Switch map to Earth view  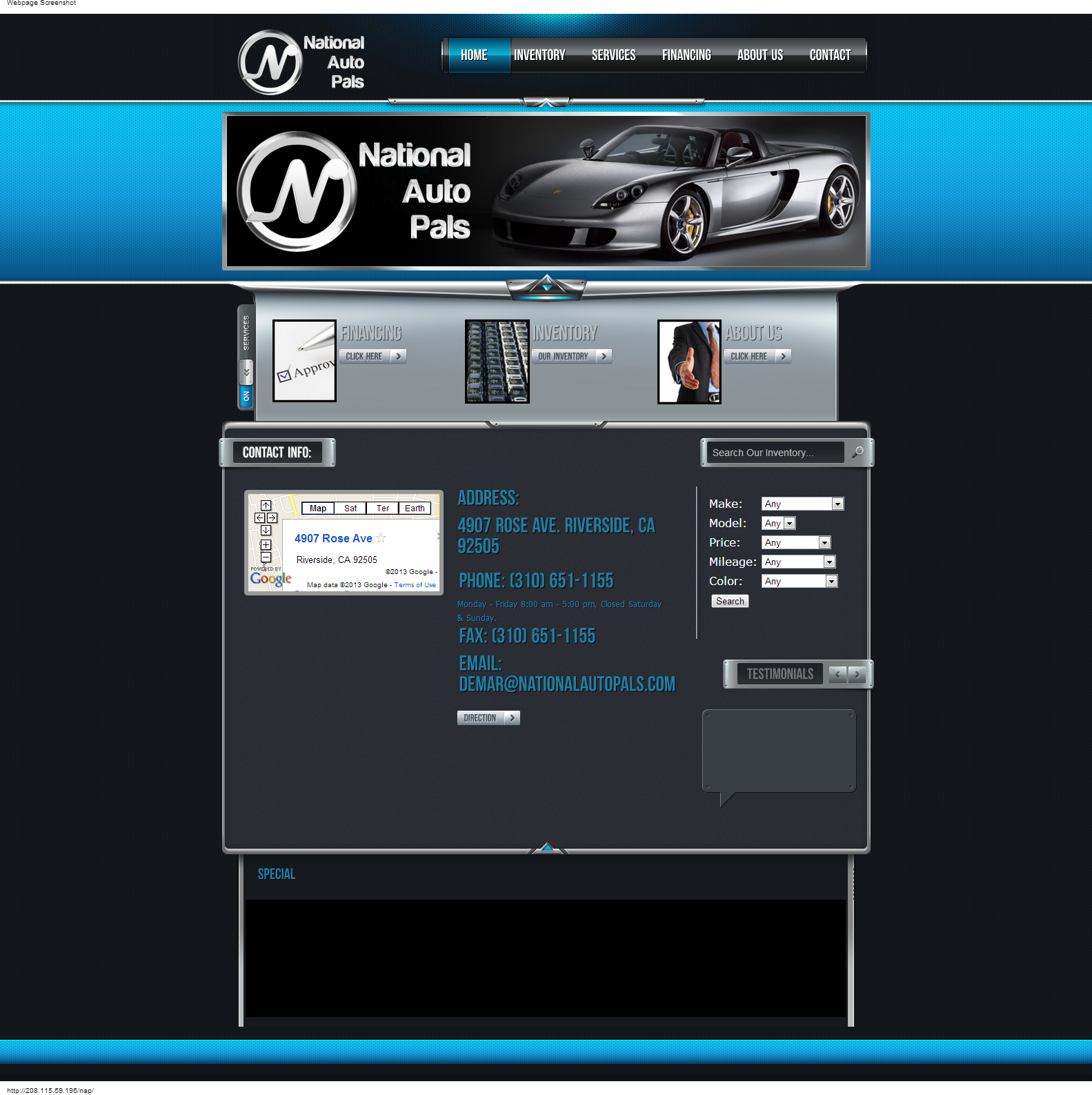click(x=415, y=509)
